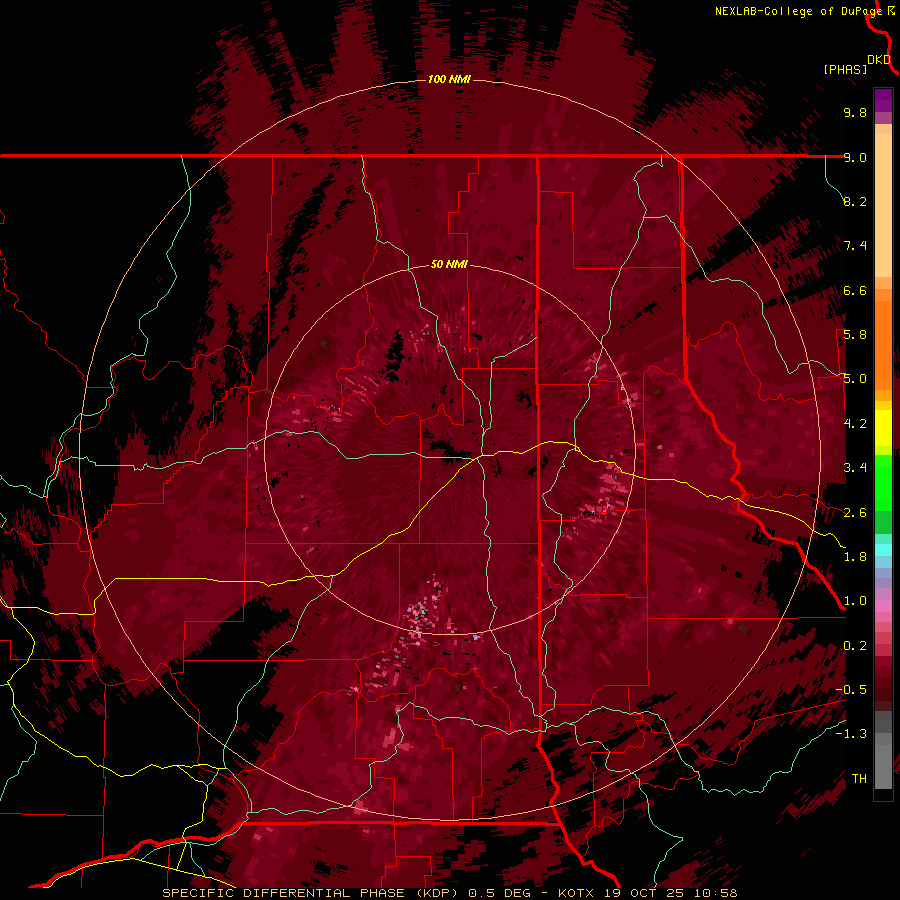This screenshot has height=900, width=900.
Task: Click the 5.8 scale value
Action: 855,335
